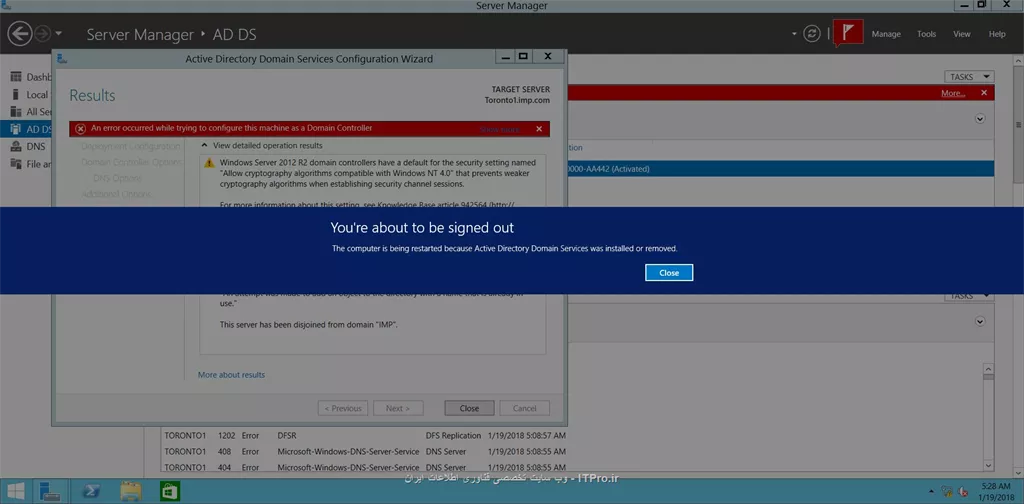1024x504 pixels.
Task: Click the wizard's Cancel button
Action: tap(524, 408)
